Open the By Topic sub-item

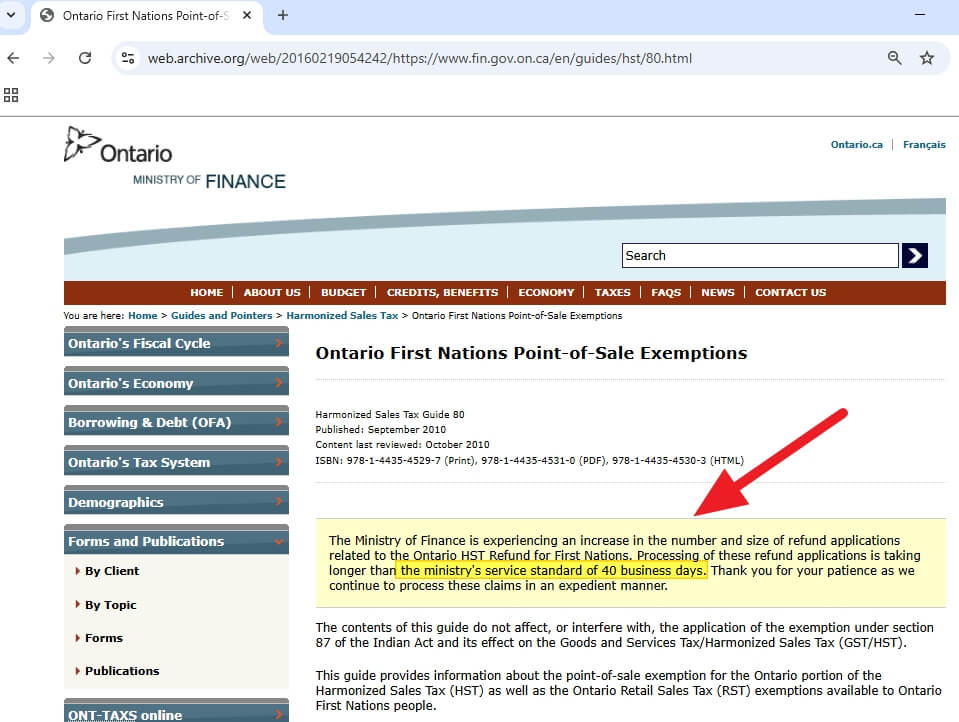[x=111, y=605]
